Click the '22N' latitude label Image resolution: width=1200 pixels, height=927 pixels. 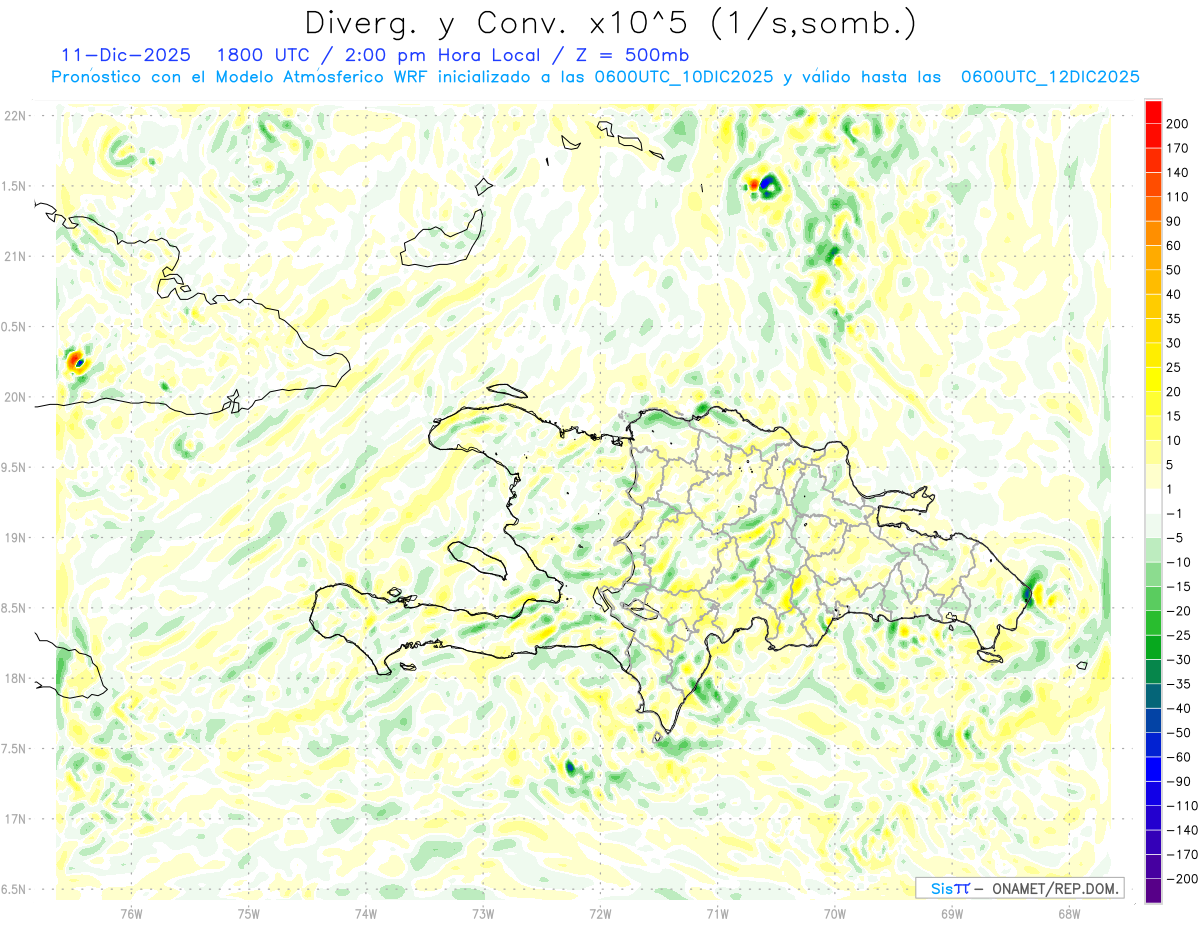[17, 116]
